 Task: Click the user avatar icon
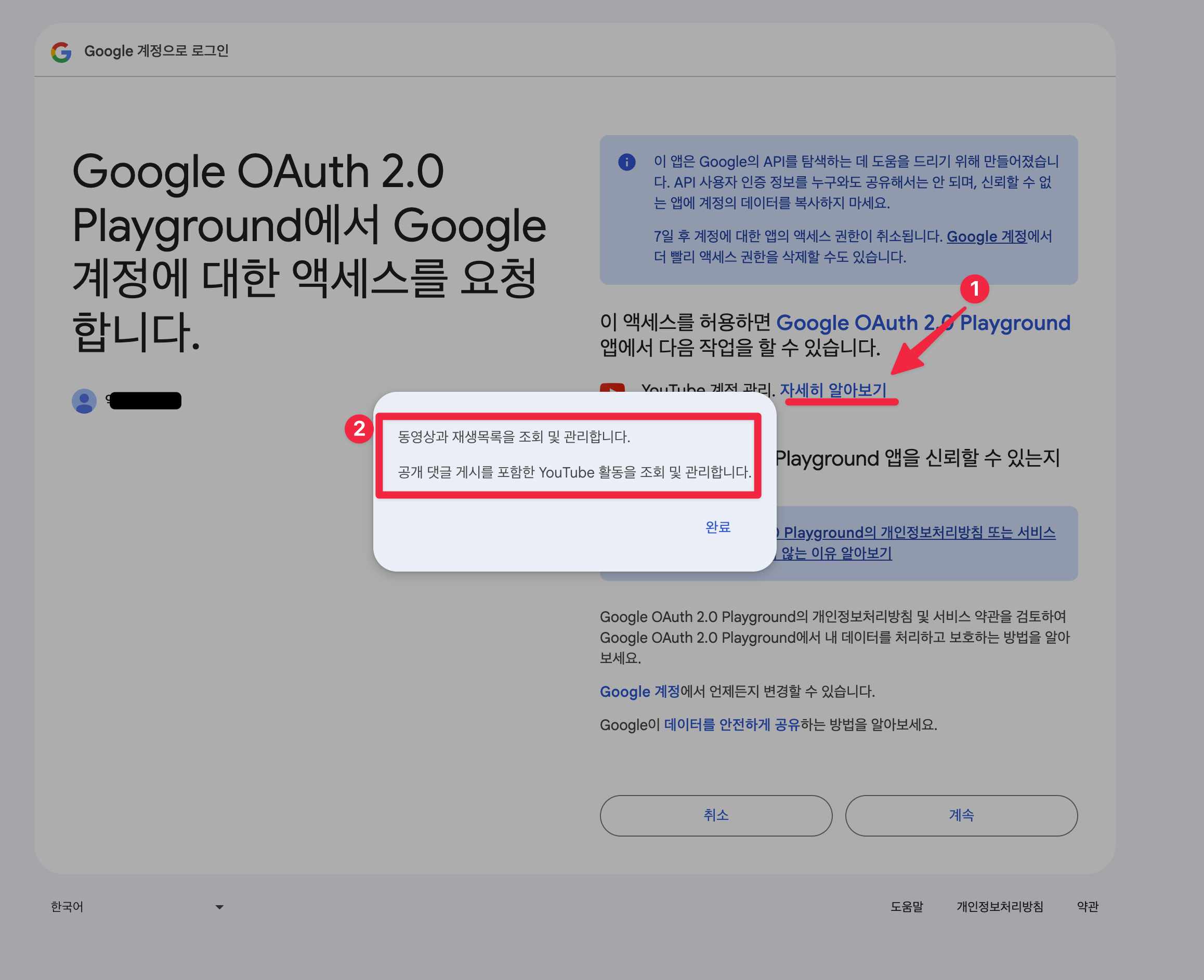tap(84, 401)
